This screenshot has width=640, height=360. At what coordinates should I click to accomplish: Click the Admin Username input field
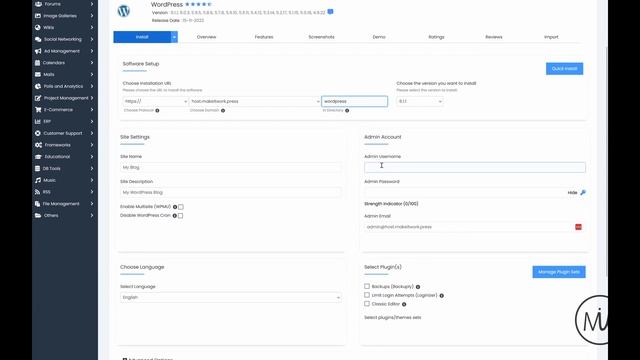[475, 167]
